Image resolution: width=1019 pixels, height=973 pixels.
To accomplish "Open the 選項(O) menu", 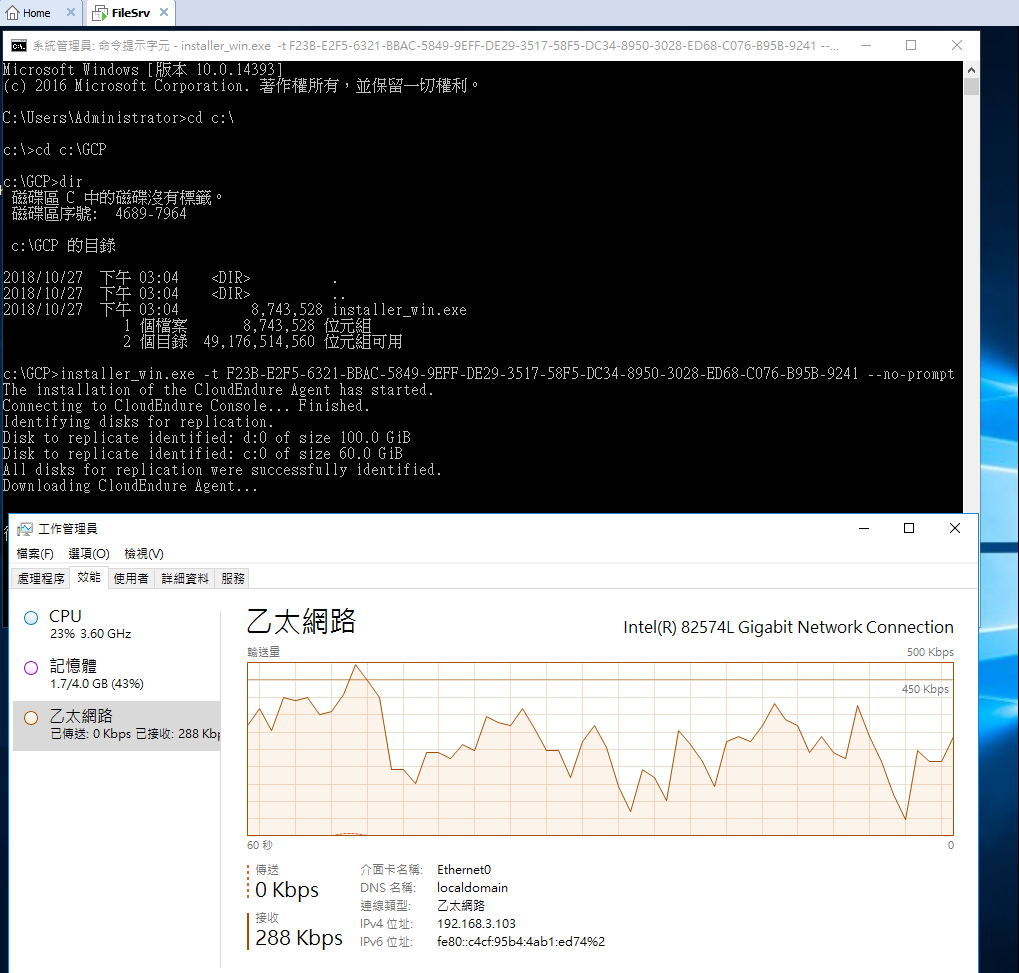I will [89, 554].
